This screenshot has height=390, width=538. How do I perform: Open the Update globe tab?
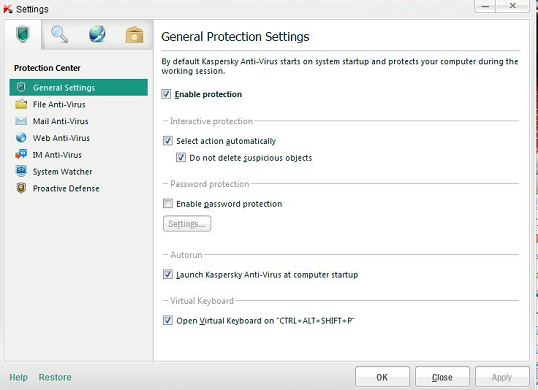tap(97, 34)
